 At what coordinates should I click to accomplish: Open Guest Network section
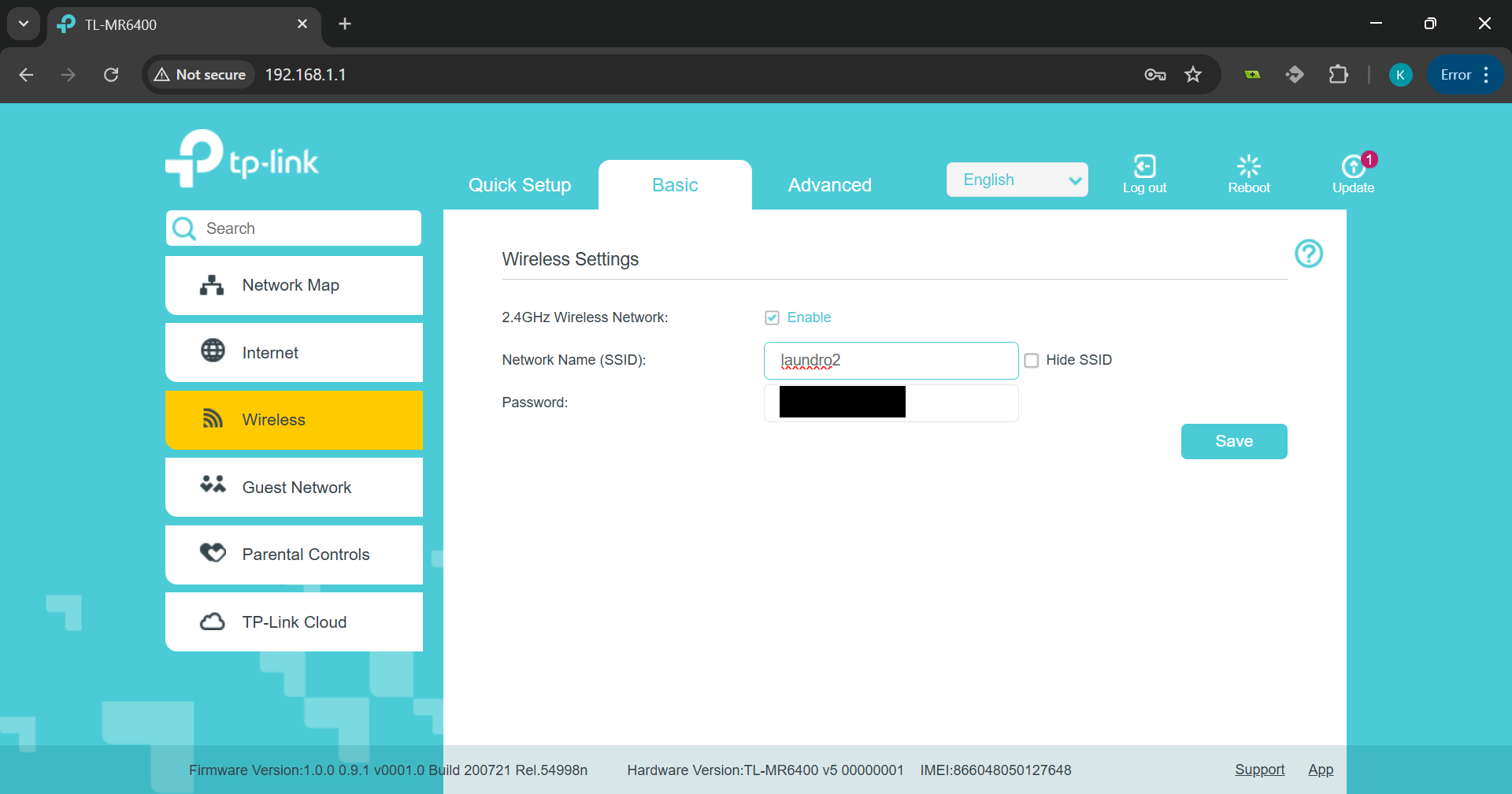tap(294, 487)
